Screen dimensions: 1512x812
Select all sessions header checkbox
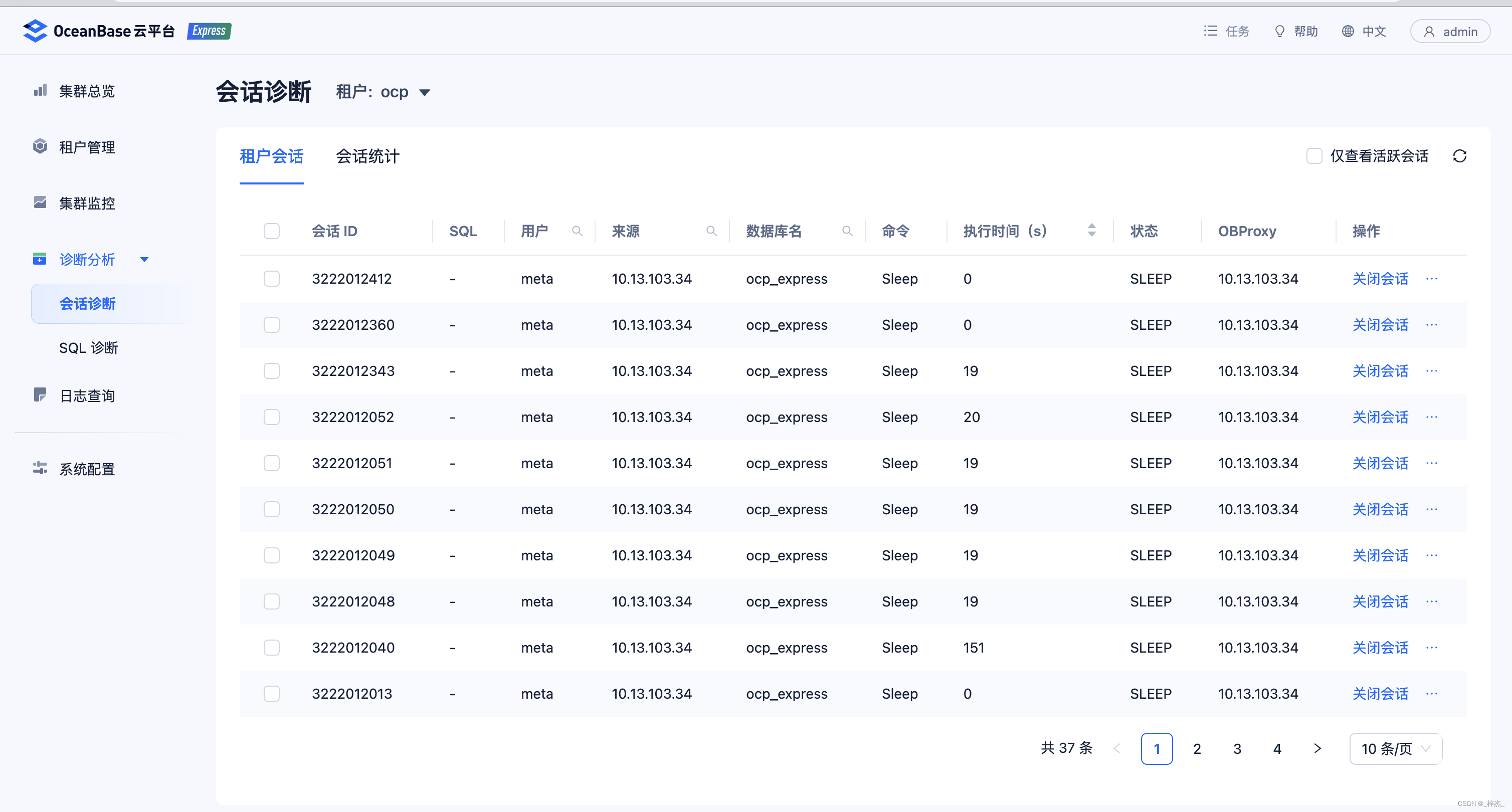point(271,231)
